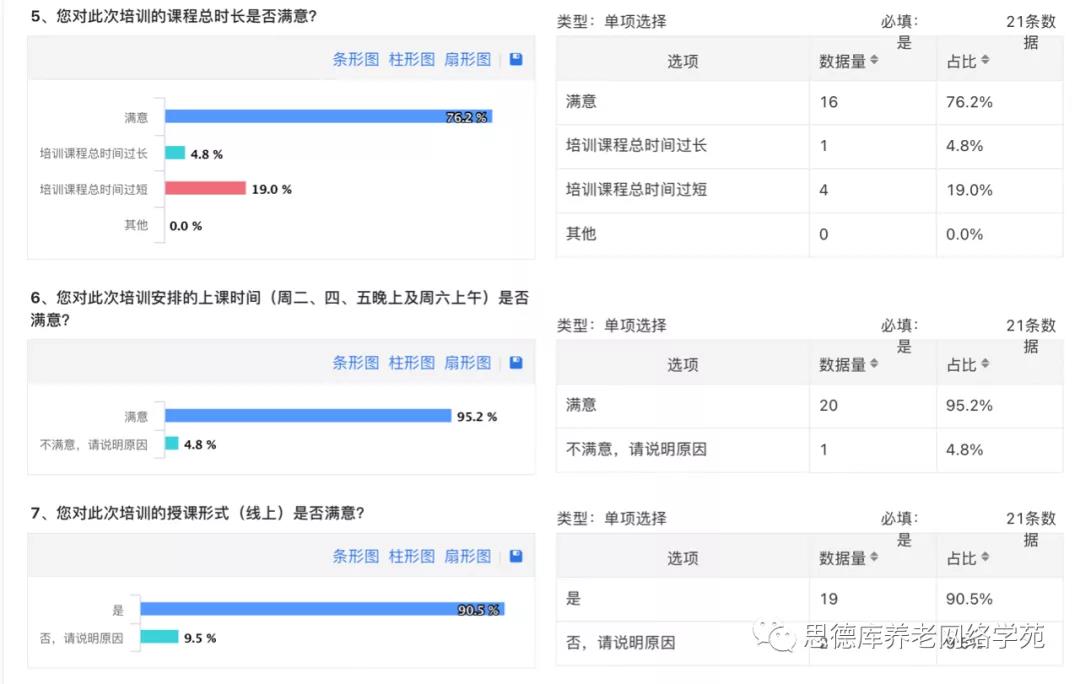
Task: Click the 选项 header in question 5 table
Action: [x=683, y=61]
